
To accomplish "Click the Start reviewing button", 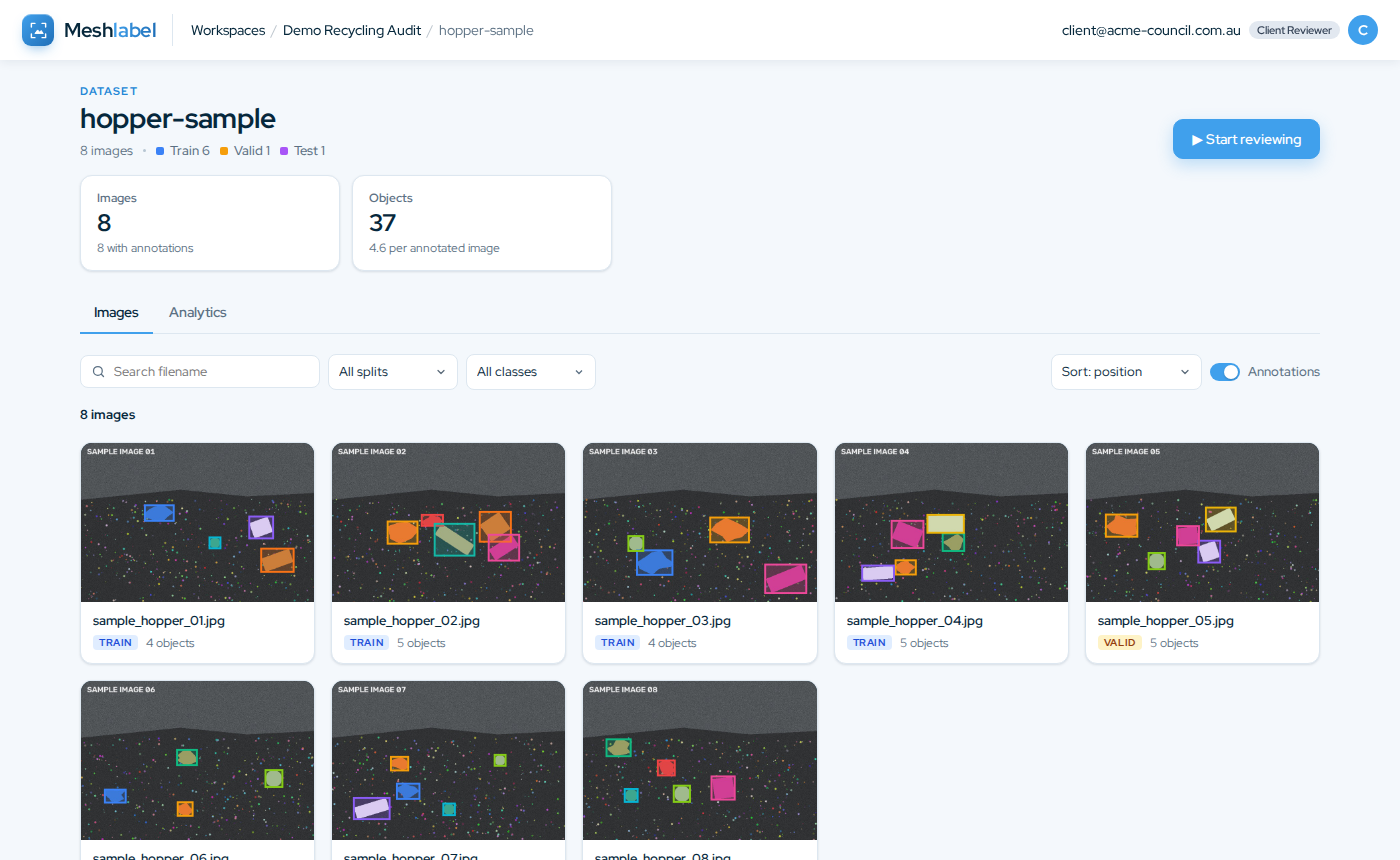I will (x=1246, y=139).
